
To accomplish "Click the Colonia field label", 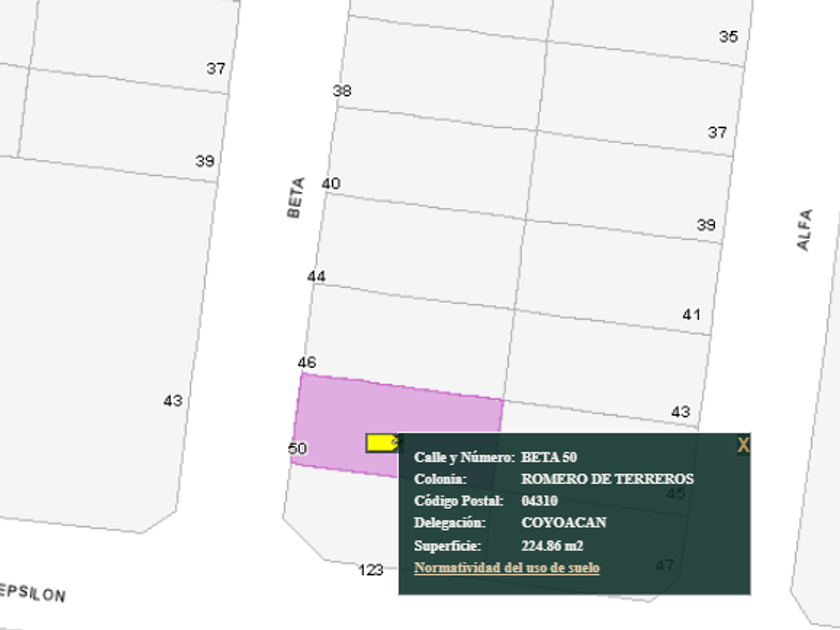I will pos(440,478).
